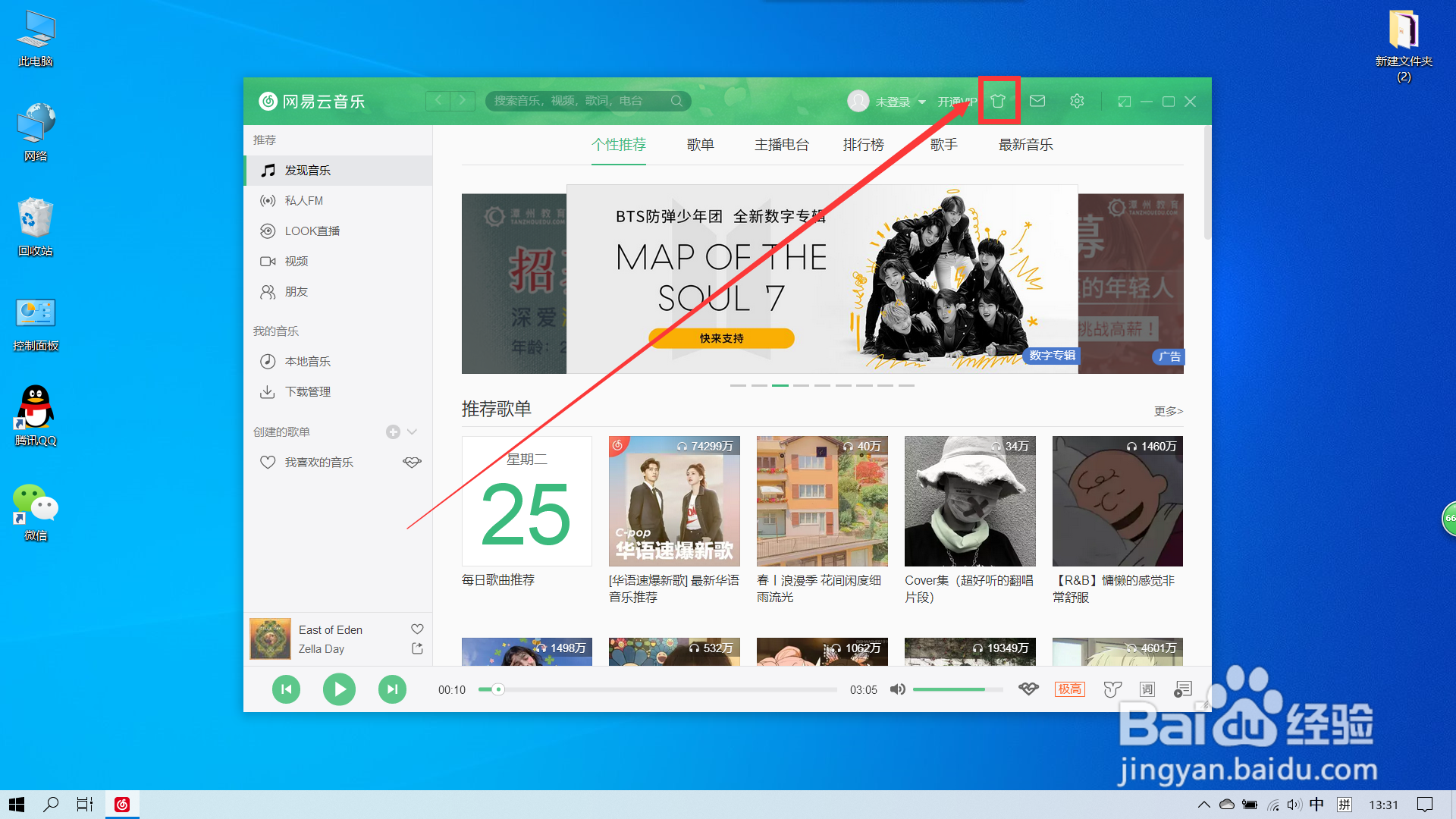This screenshot has width=1456, height=819.
Task: Start heartbeat mode beside 我喜欢的音乐
Action: tap(412, 462)
